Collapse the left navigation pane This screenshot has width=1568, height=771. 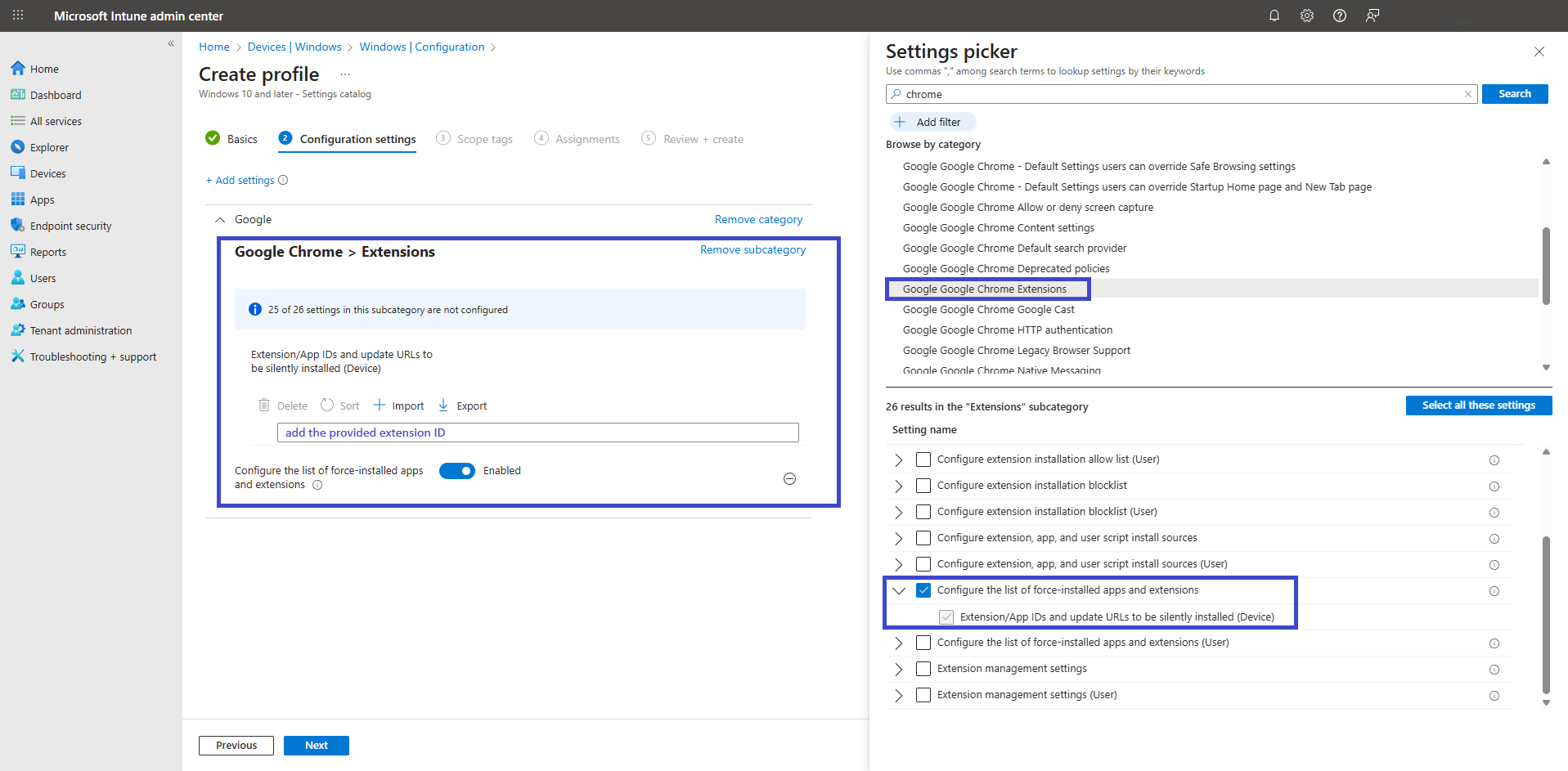tap(171, 43)
